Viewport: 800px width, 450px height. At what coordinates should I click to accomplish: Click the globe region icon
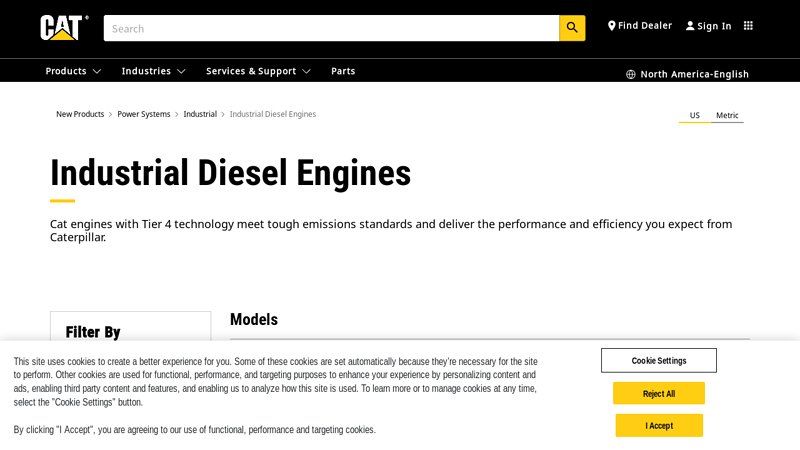tap(631, 74)
